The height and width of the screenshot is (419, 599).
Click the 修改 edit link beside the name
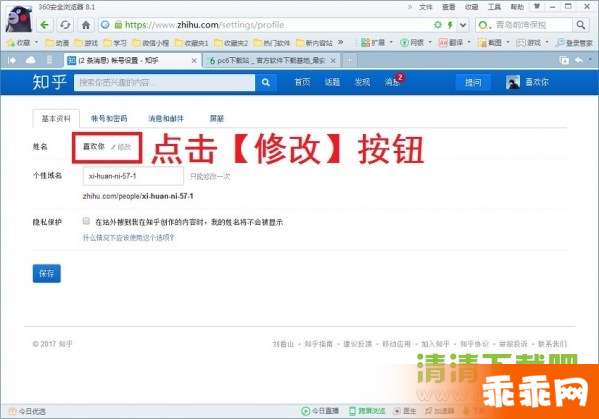click(x=121, y=147)
